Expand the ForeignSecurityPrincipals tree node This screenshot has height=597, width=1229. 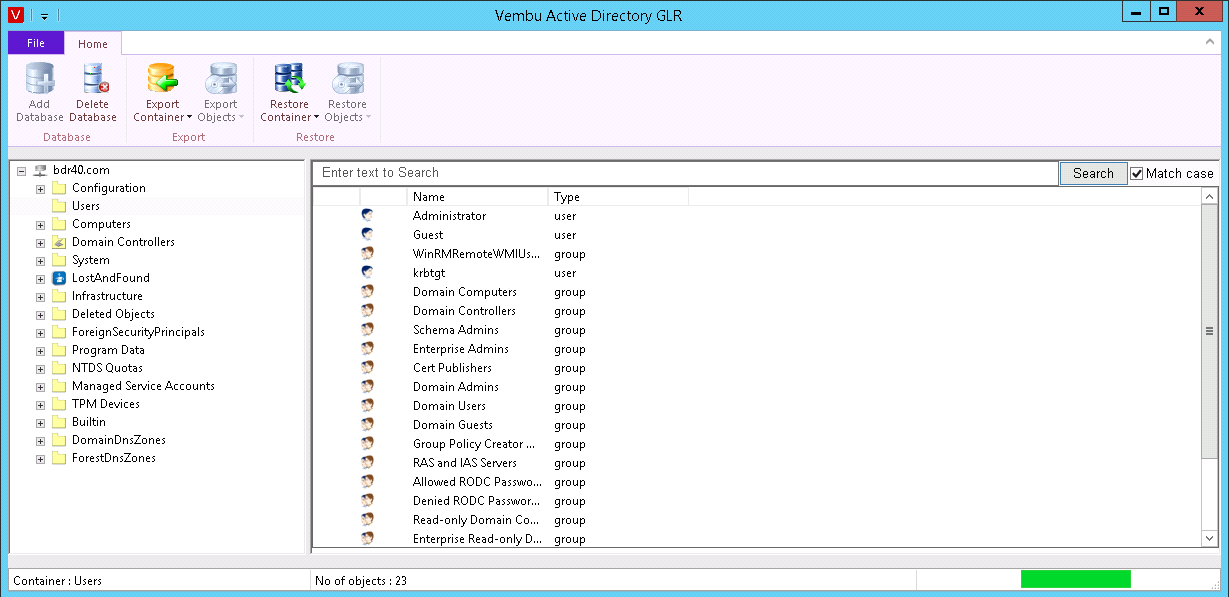[x=40, y=332]
